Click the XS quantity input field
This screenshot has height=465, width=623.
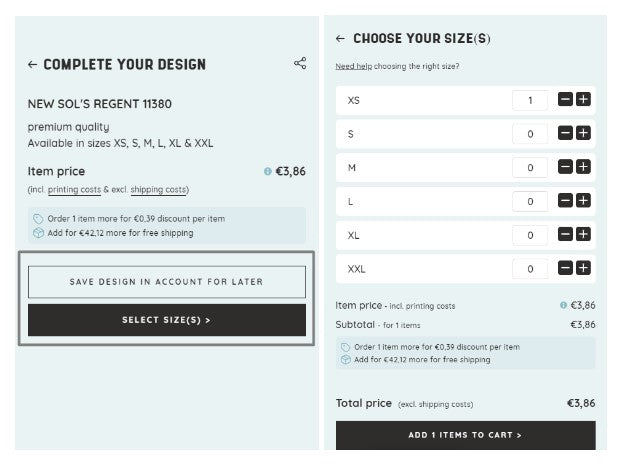pyautogui.click(x=530, y=100)
